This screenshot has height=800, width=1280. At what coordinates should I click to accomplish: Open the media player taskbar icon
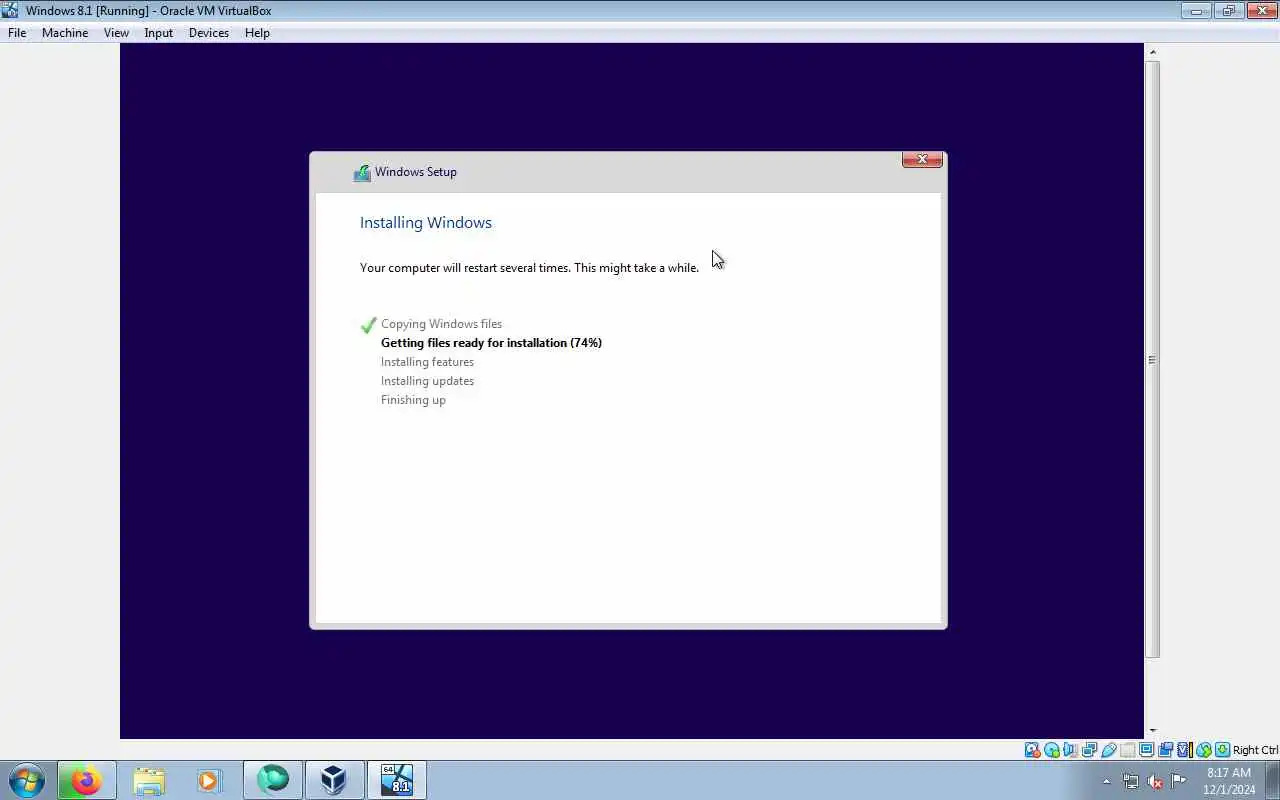click(x=209, y=780)
